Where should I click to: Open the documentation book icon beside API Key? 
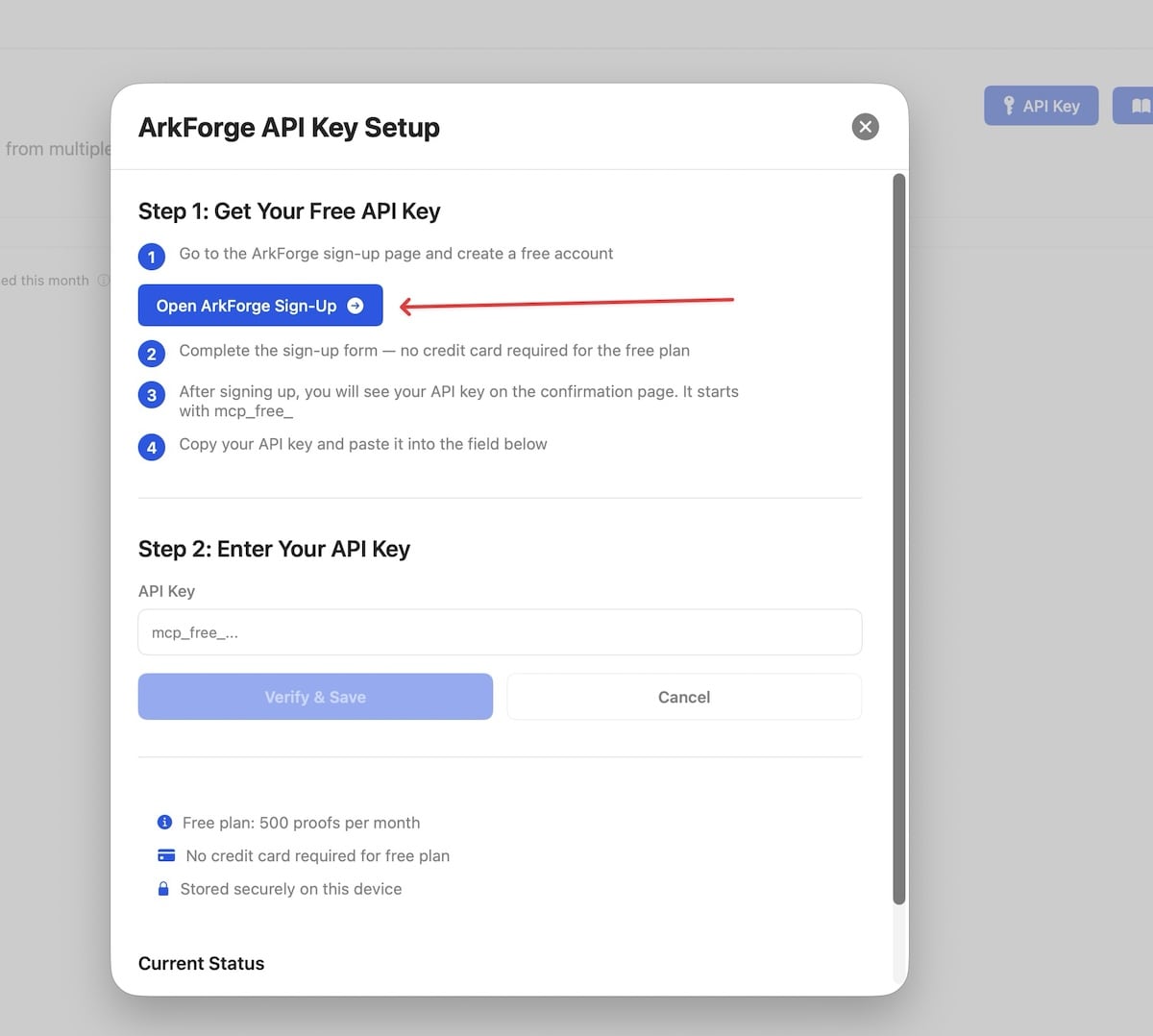(x=1140, y=105)
